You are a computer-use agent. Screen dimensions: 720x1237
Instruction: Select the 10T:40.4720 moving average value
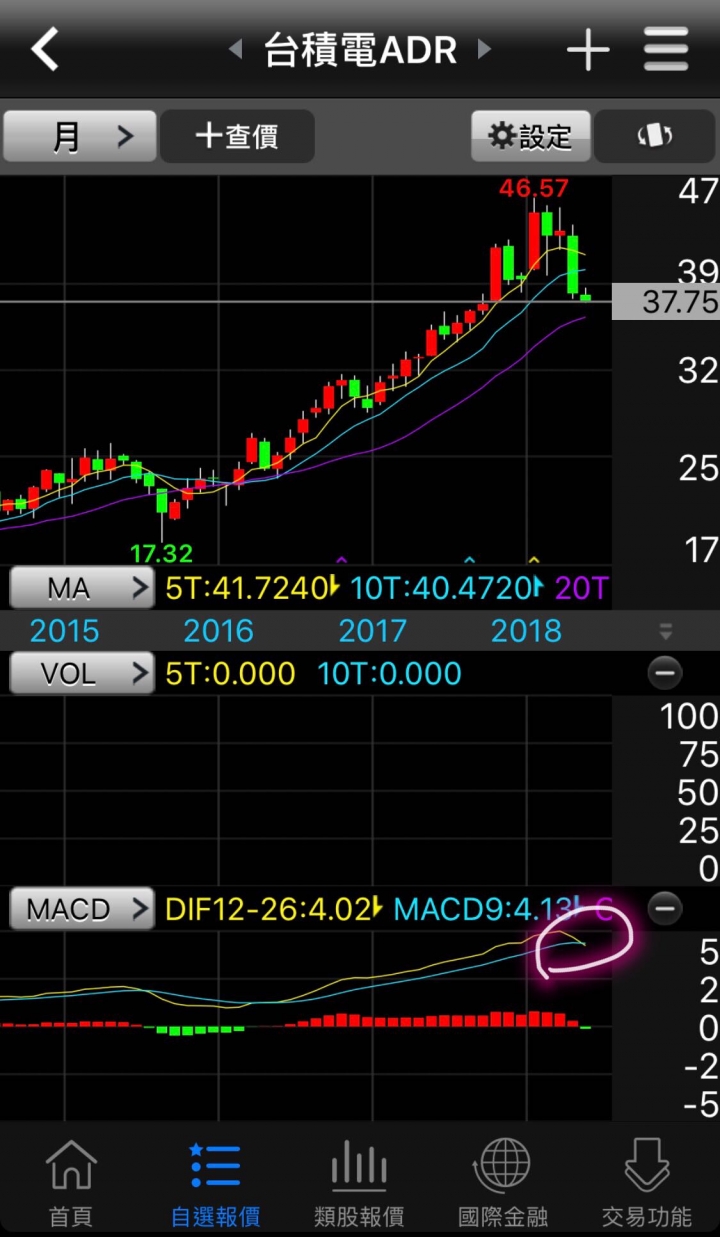440,588
